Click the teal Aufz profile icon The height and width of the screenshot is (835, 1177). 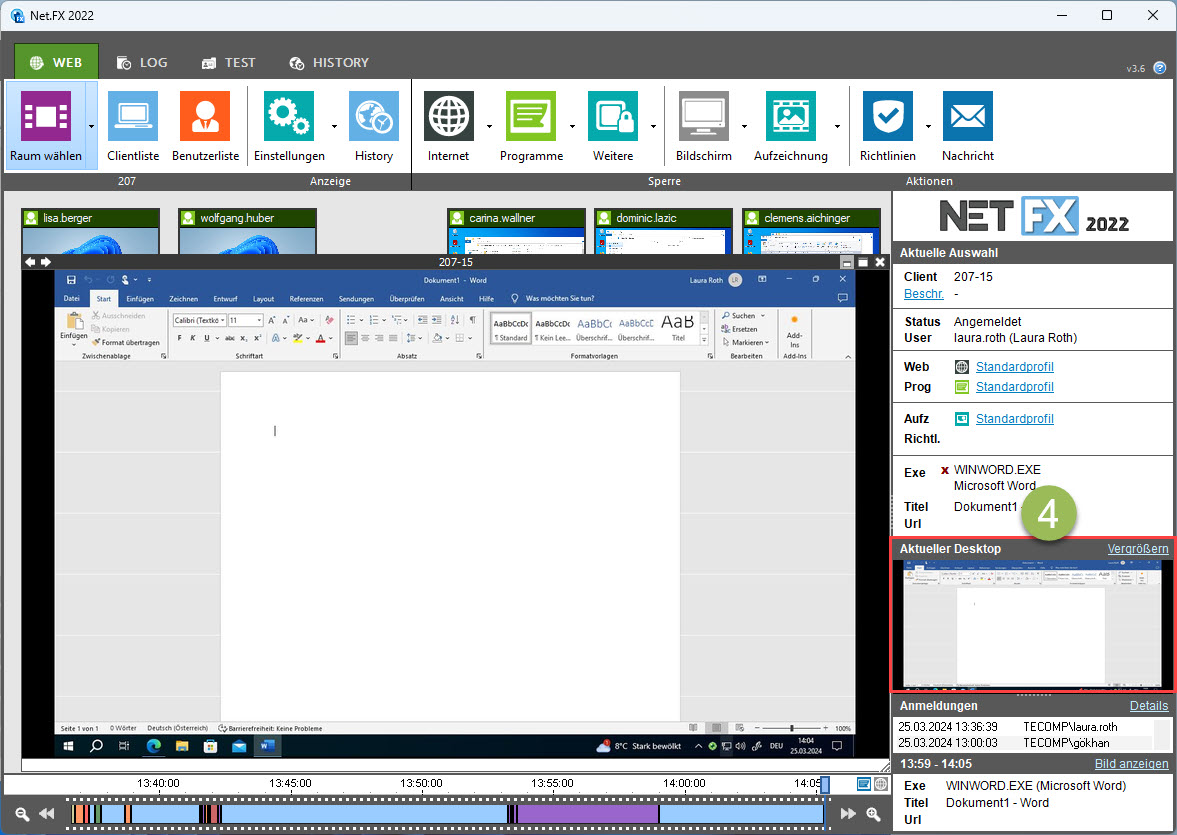pyautogui.click(x=961, y=419)
